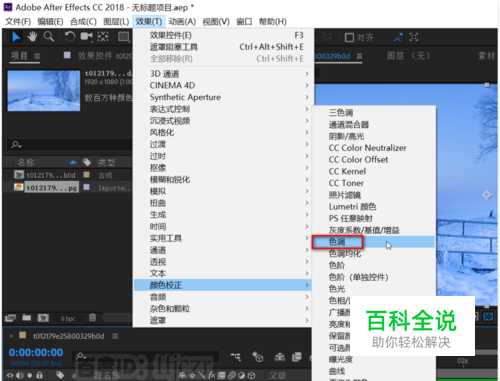Click the 3D layer cube column header
Viewport: 500px width, 381px height.
[x=252, y=376]
